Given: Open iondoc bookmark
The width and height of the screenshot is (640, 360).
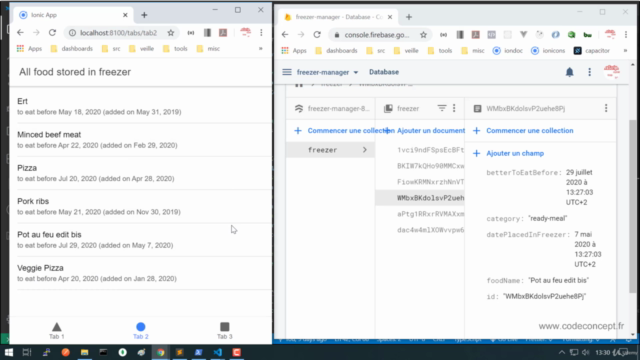Looking at the screenshot, I should [508, 51].
